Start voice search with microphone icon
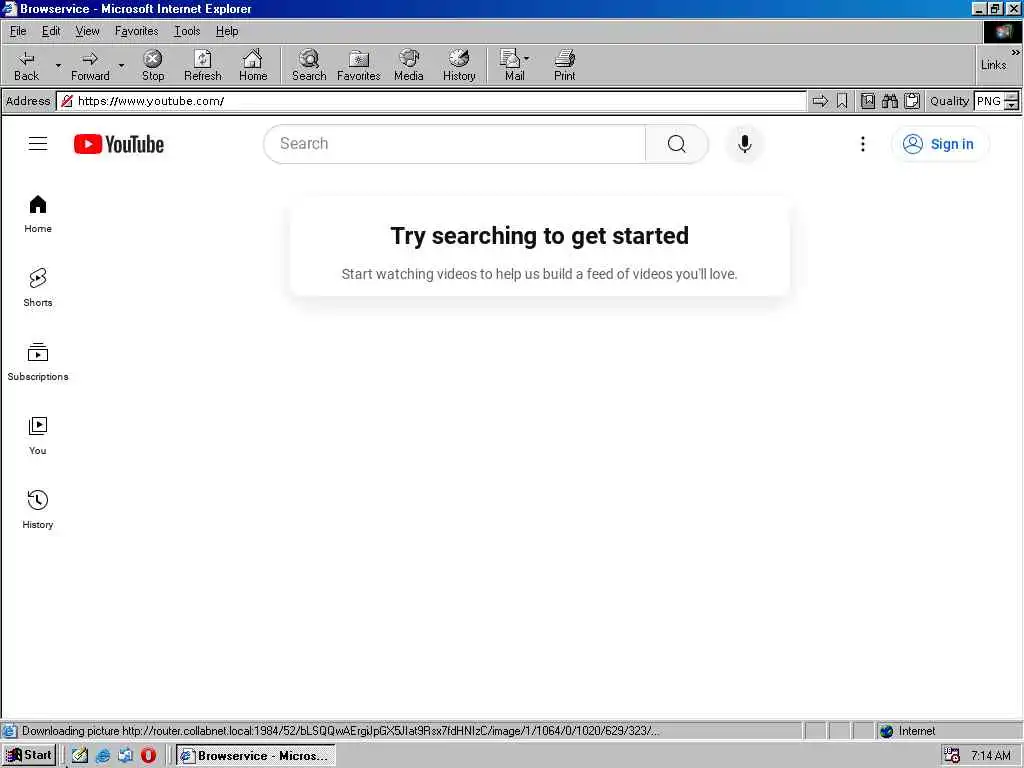The image size is (1024, 768). coord(744,144)
